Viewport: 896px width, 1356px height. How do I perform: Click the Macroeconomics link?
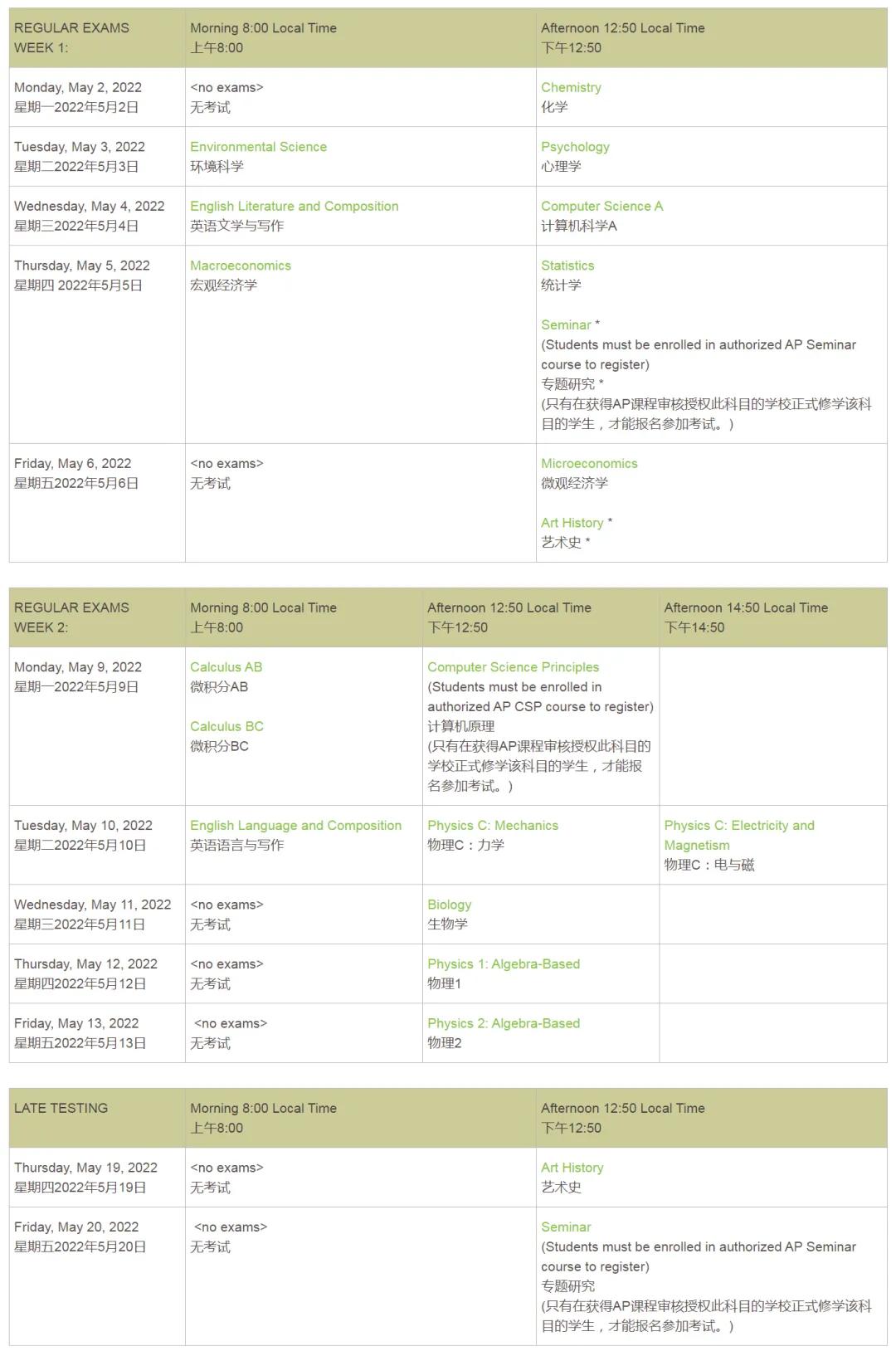pos(241,266)
